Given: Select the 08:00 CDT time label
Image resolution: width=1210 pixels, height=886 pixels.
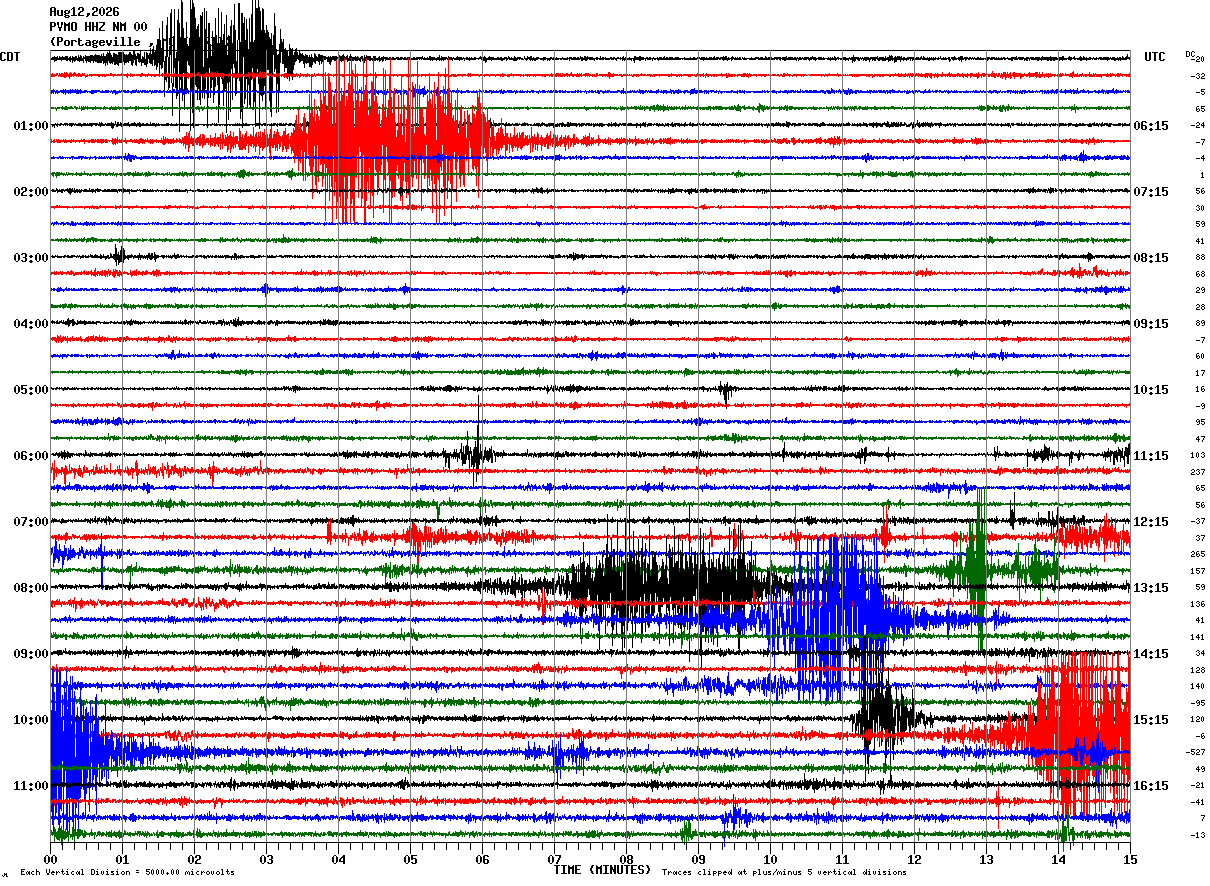Looking at the screenshot, I should (x=31, y=588).
